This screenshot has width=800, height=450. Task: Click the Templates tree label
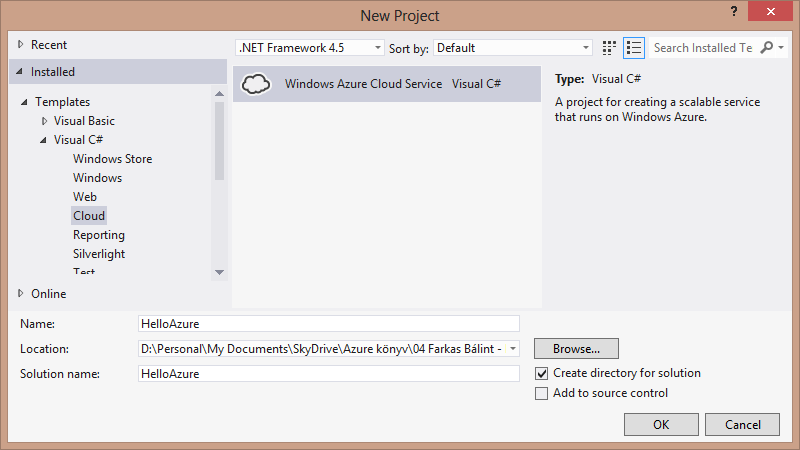[62, 102]
